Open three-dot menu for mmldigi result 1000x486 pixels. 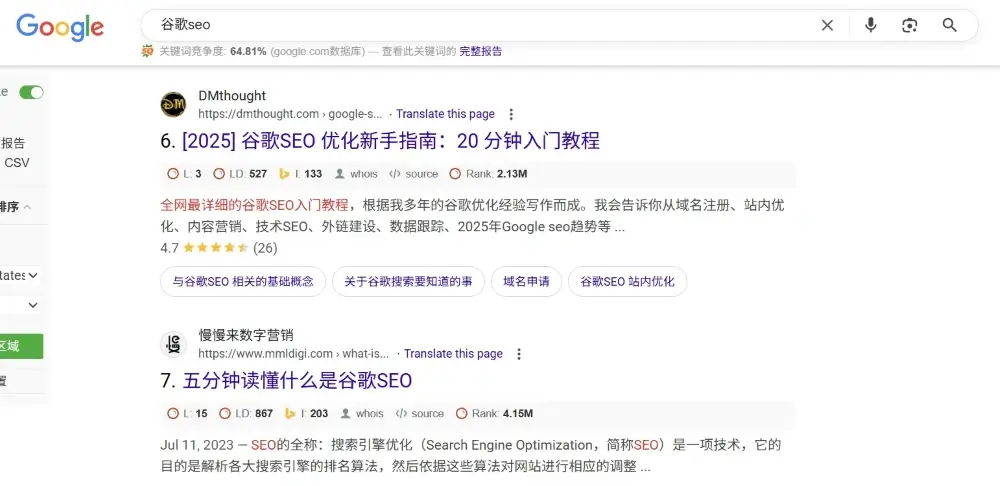[x=519, y=354]
